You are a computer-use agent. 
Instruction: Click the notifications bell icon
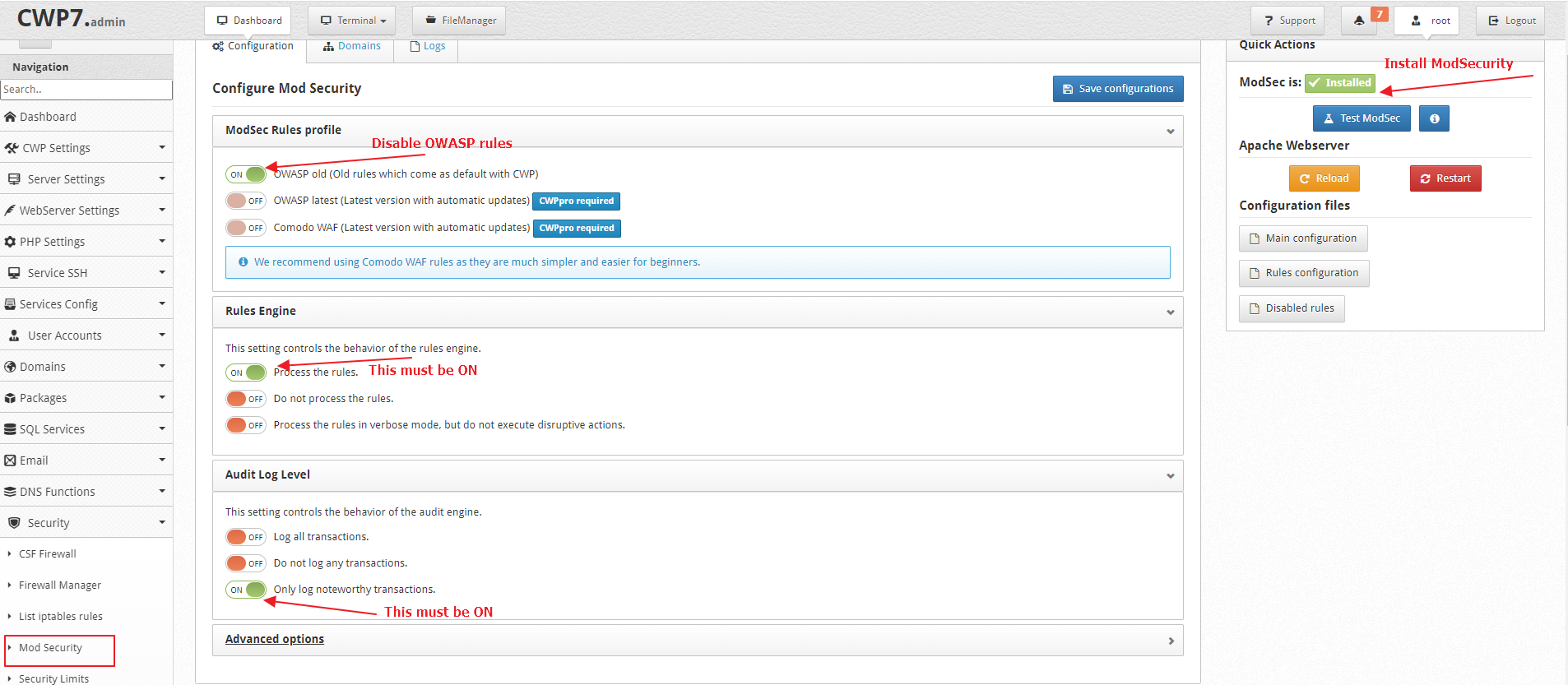tap(1359, 21)
